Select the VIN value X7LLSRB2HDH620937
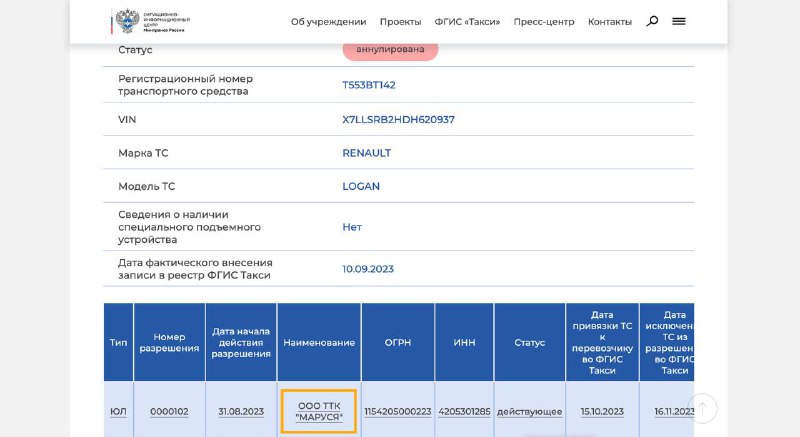Screen dimensions: 800x437 [398, 119]
